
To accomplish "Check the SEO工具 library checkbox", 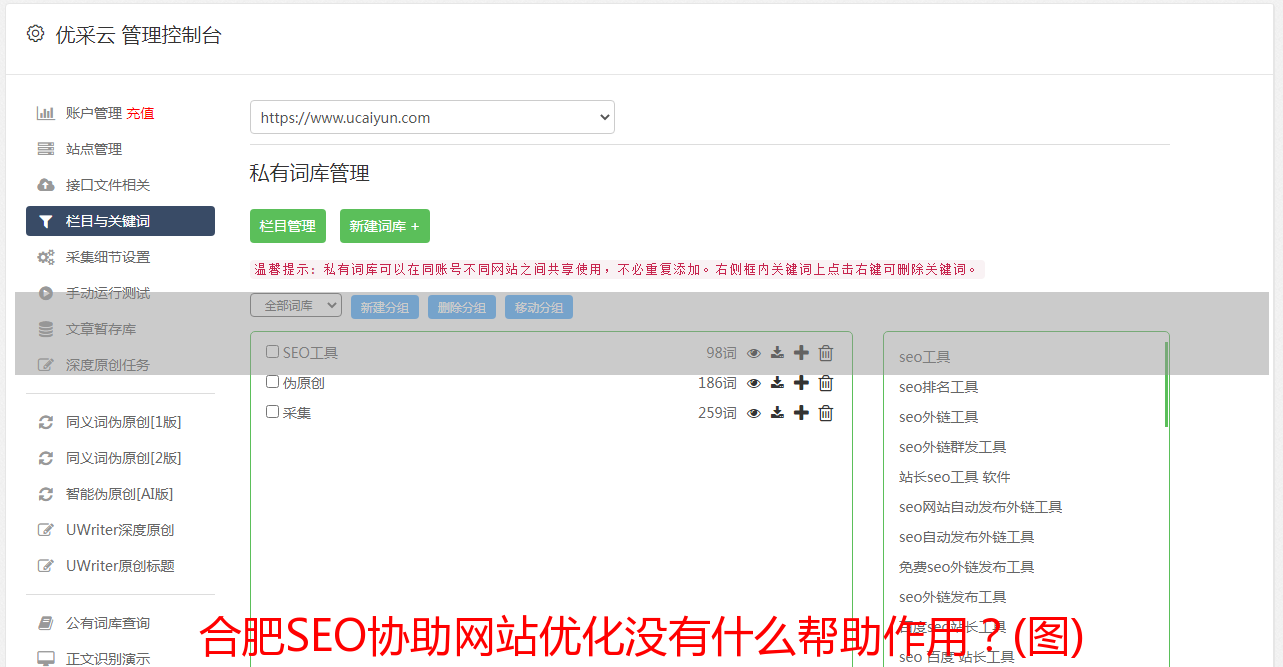I will coord(272,352).
